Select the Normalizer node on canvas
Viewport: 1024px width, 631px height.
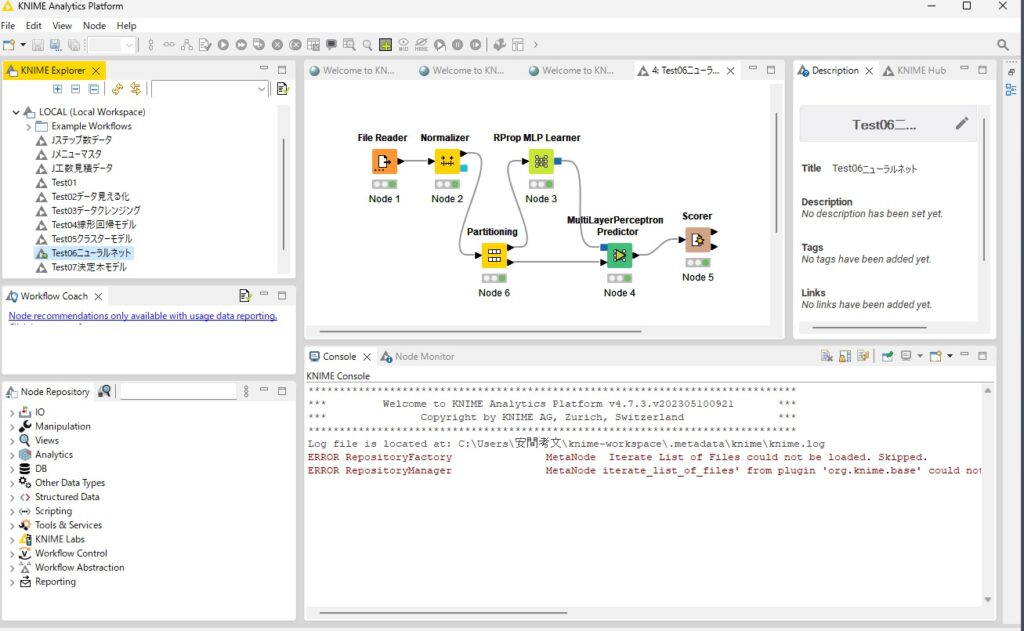[446, 161]
